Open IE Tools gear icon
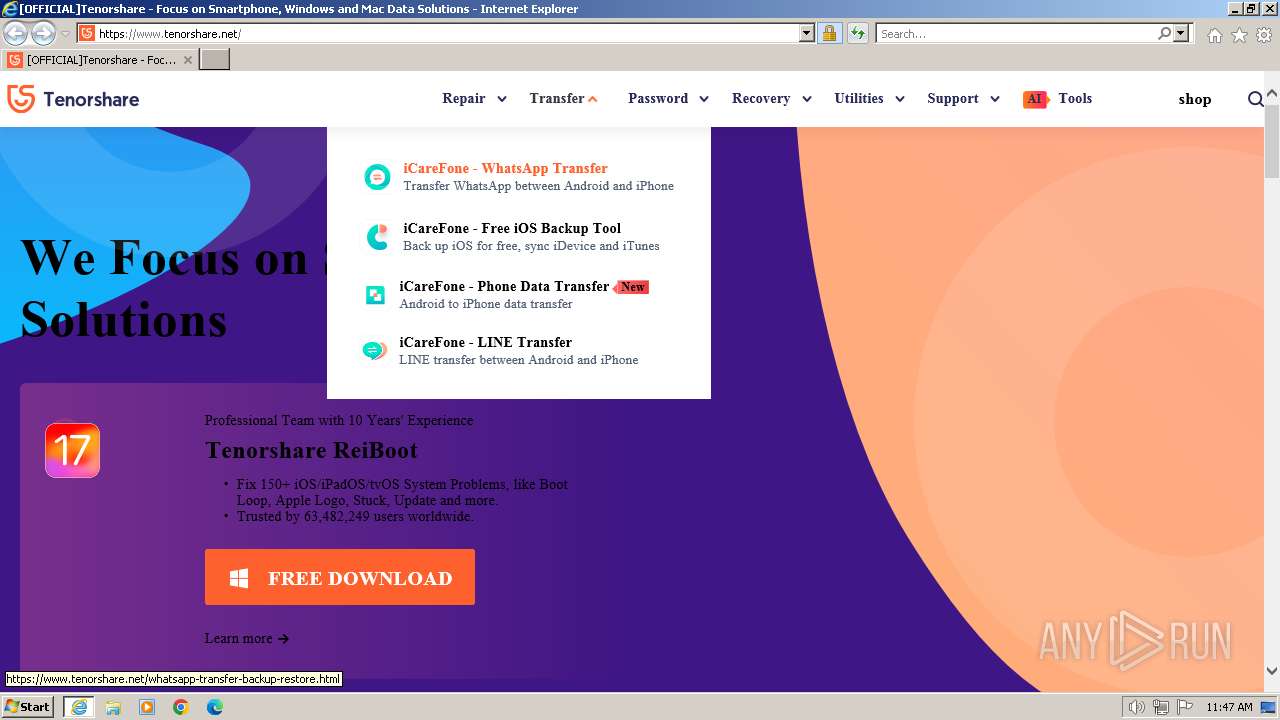This screenshot has width=1280, height=720. tap(1264, 35)
